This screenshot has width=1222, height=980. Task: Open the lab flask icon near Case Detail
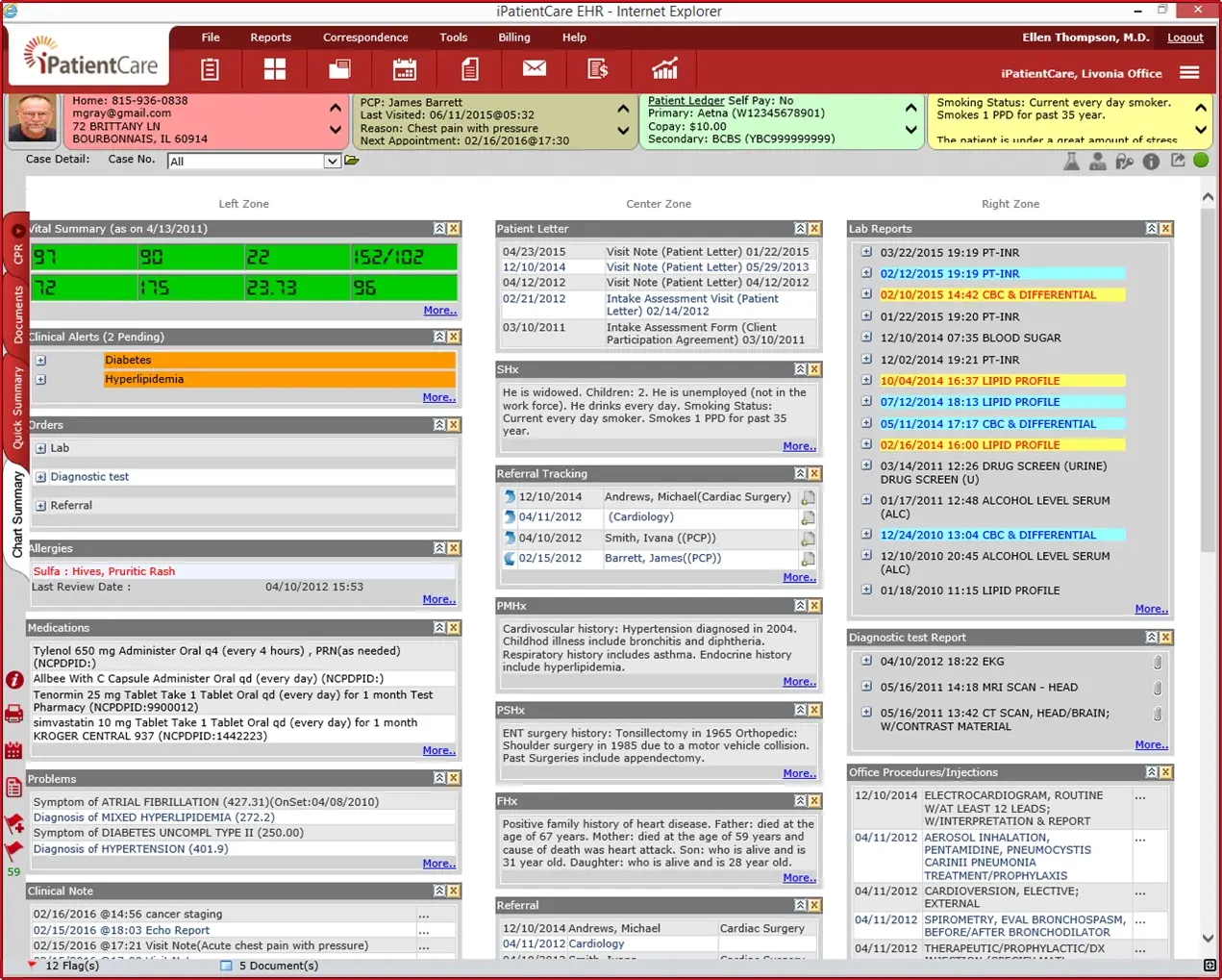pyautogui.click(x=1072, y=161)
